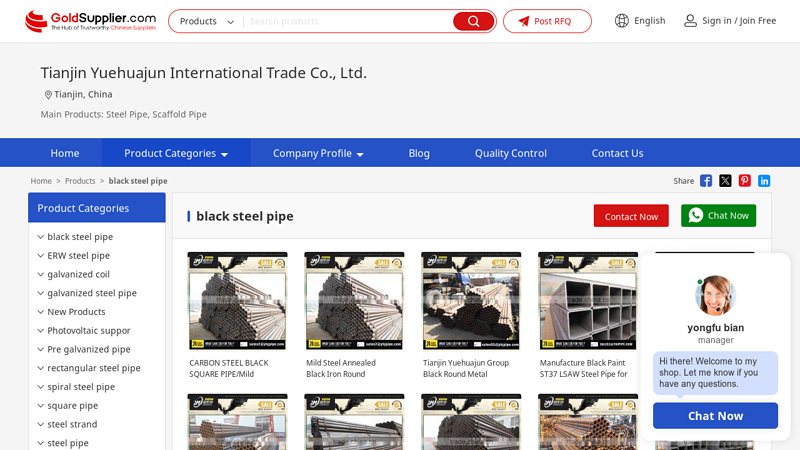Click company name Tianjin Yuehuajun International Trade
This screenshot has height=450, width=800.
[x=204, y=73]
